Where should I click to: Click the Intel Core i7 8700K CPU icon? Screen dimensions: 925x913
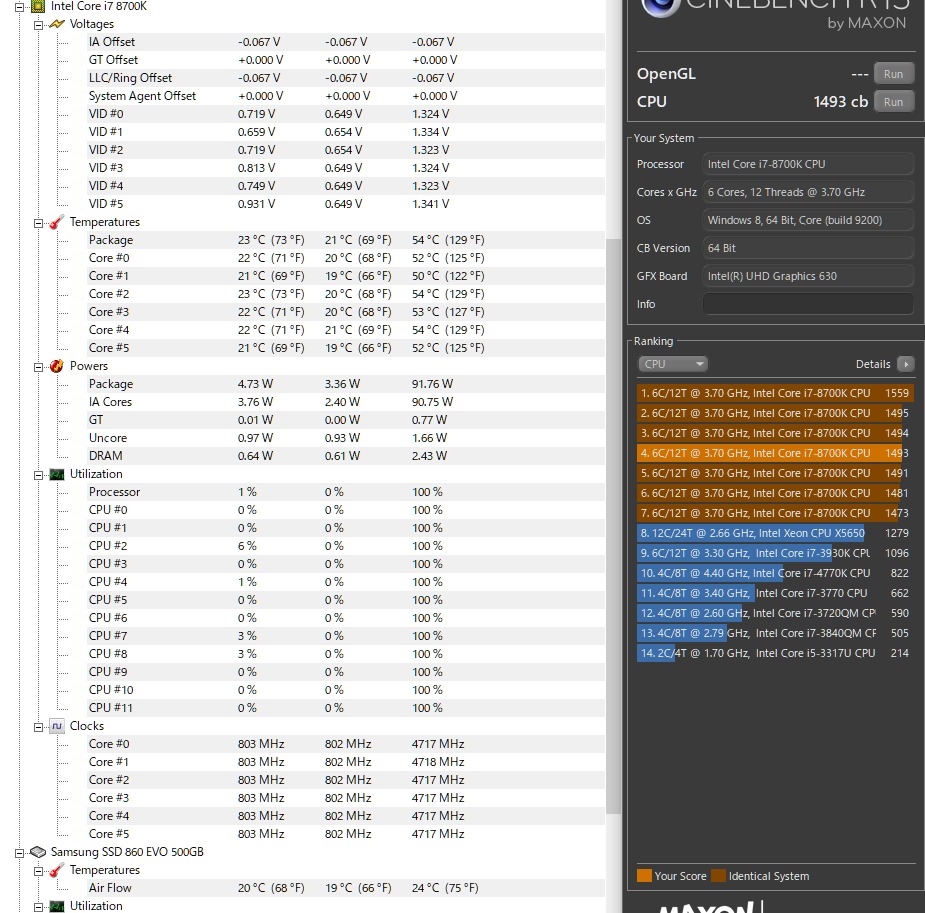[38, 6]
